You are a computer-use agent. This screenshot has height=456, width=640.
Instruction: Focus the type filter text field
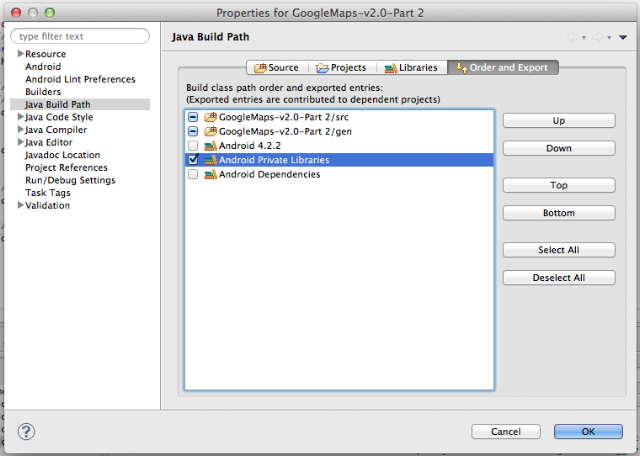pyautogui.click(x=80, y=36)
